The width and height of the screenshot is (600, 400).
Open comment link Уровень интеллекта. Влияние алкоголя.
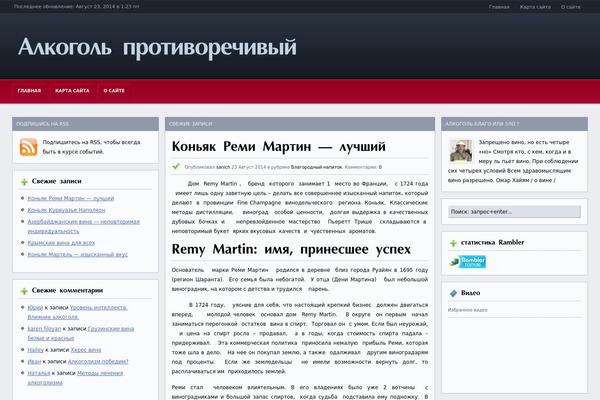coord(77,312)
